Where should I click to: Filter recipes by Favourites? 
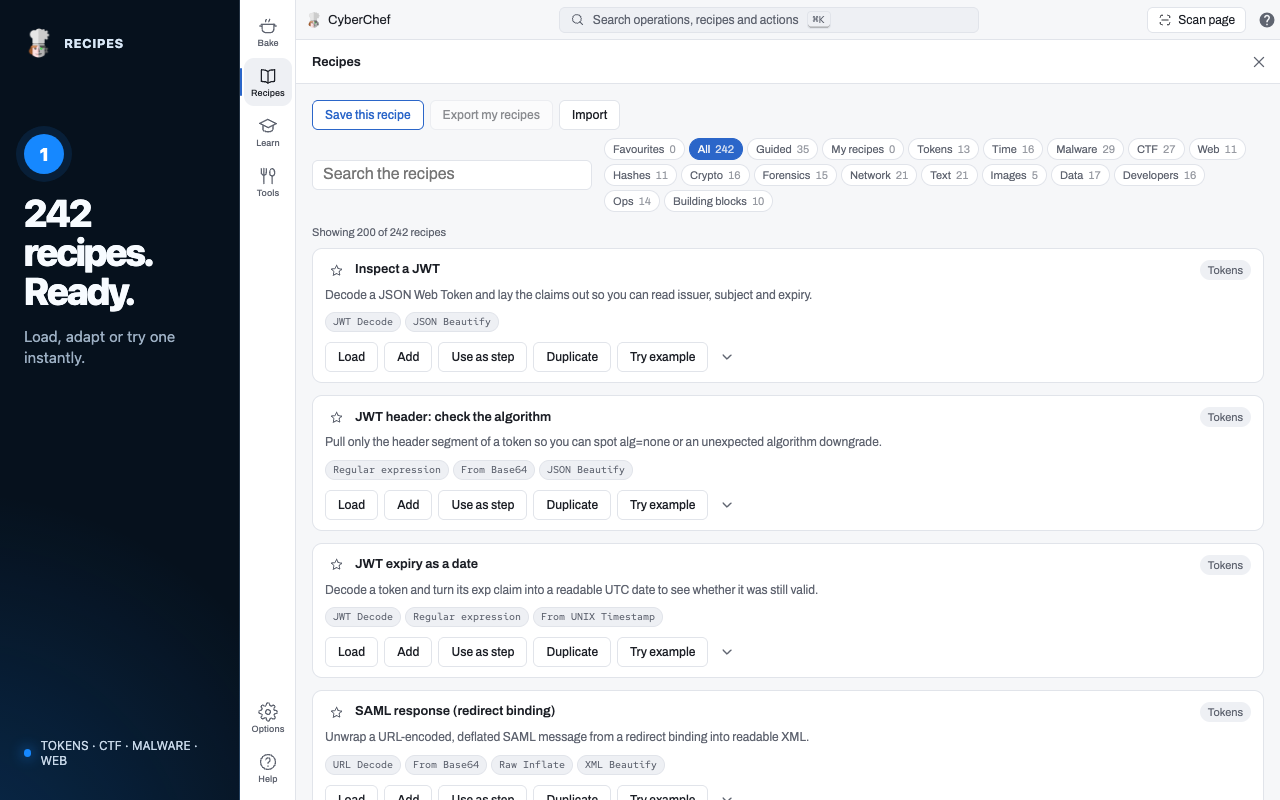644,149
